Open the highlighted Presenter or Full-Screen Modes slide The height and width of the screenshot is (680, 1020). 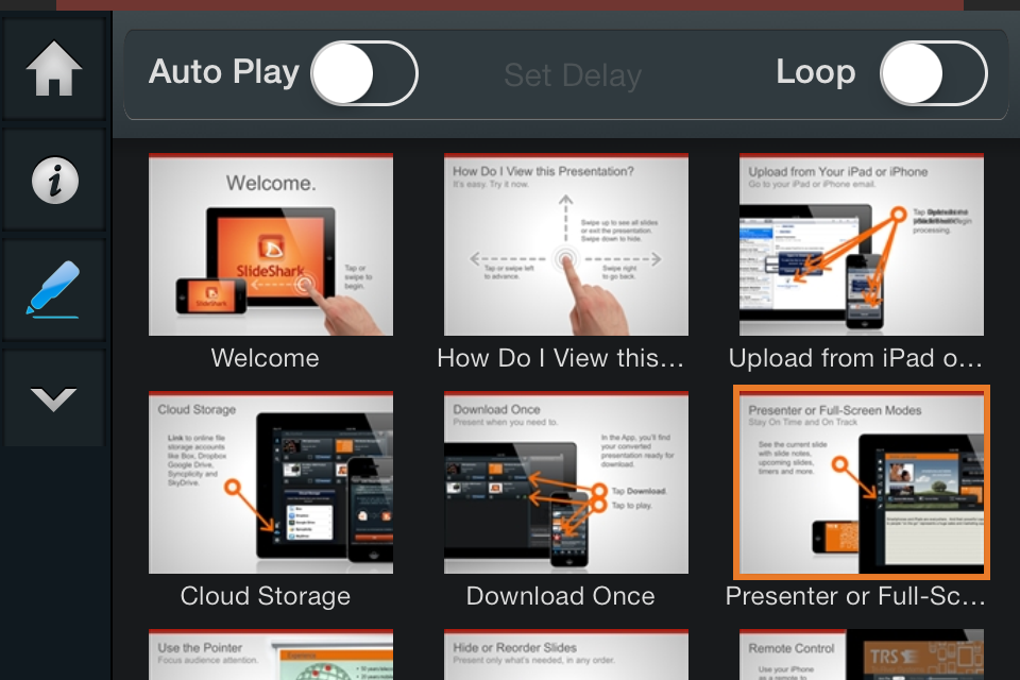coord(861,482)
